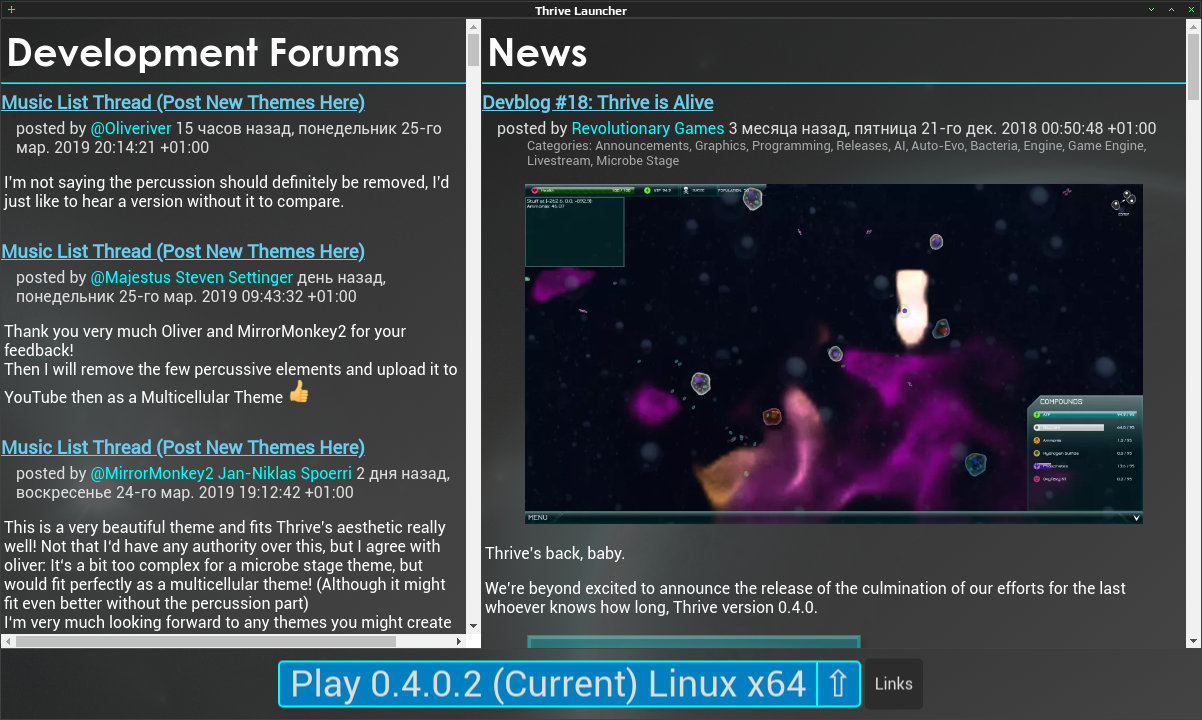This screenshot has width=1202, height=720.
Task: Click the forums panel vertical scrollbar thumb
Action: pyautogui.click(x=473, y=51)
